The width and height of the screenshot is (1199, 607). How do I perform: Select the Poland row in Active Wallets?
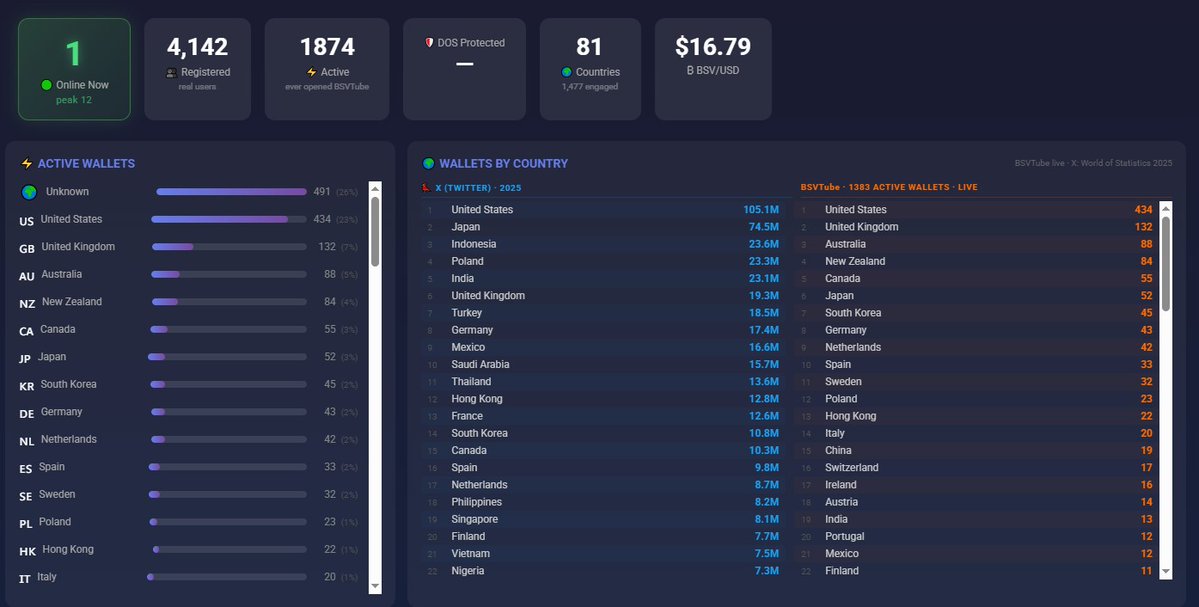coord(188,522)
